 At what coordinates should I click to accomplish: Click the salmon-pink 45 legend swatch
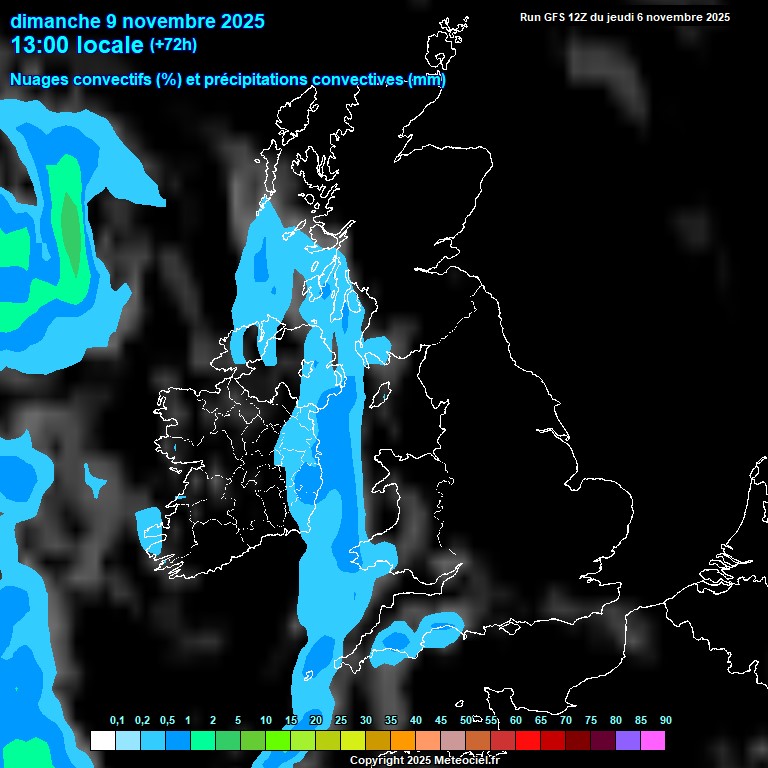click(428, 741)
